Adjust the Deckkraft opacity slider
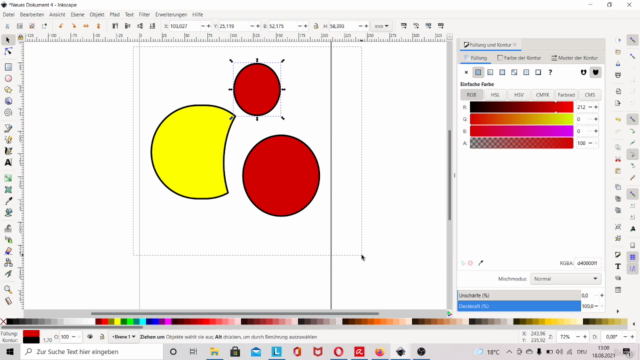640x360 pixels. 519,307
